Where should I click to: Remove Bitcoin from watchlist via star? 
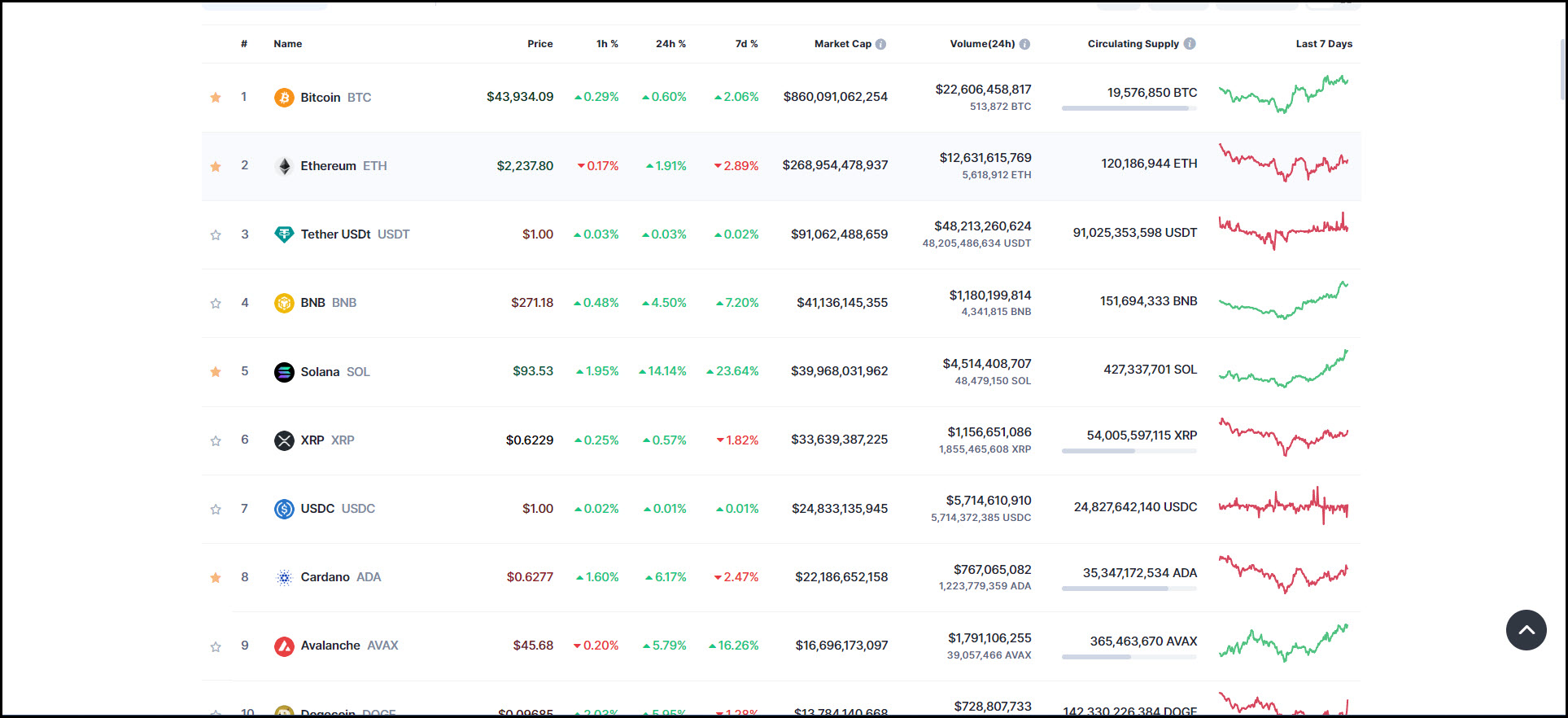[216, 98]
